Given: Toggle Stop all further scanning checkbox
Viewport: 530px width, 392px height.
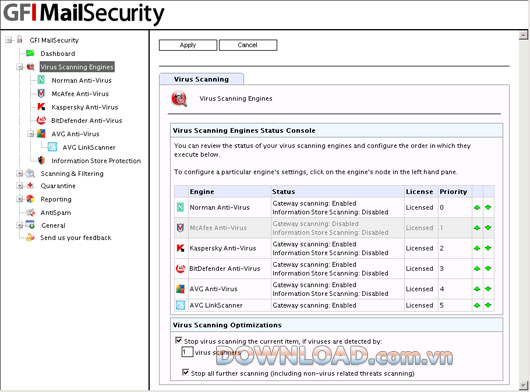Looking at the screenshot, I should coord(185,372).
